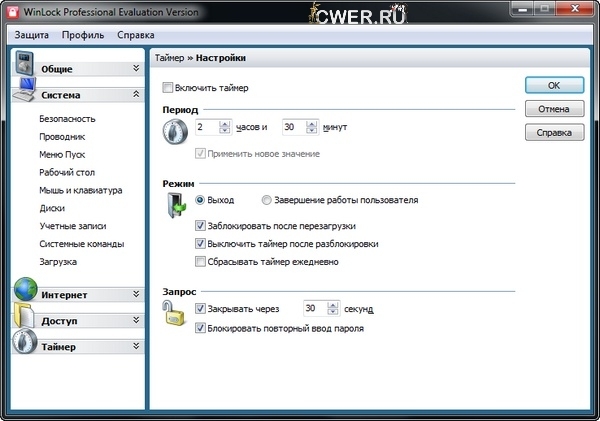The image size is (600, 421).
Task: Select Завершение работы пользователя radio option
Action: tap(266, 200)
